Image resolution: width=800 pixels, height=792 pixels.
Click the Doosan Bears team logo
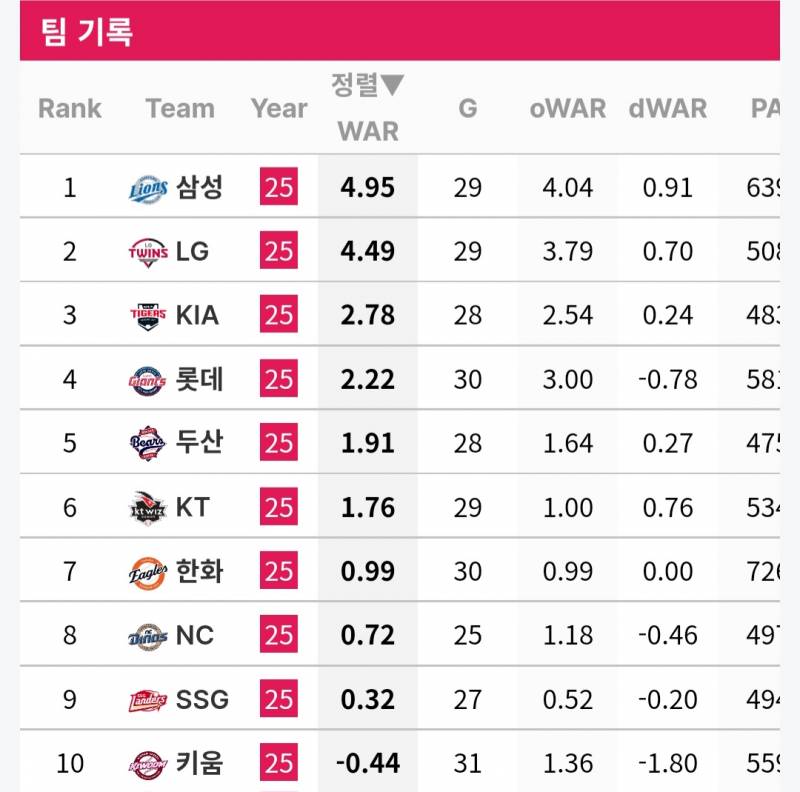click(x=148, y=443)
